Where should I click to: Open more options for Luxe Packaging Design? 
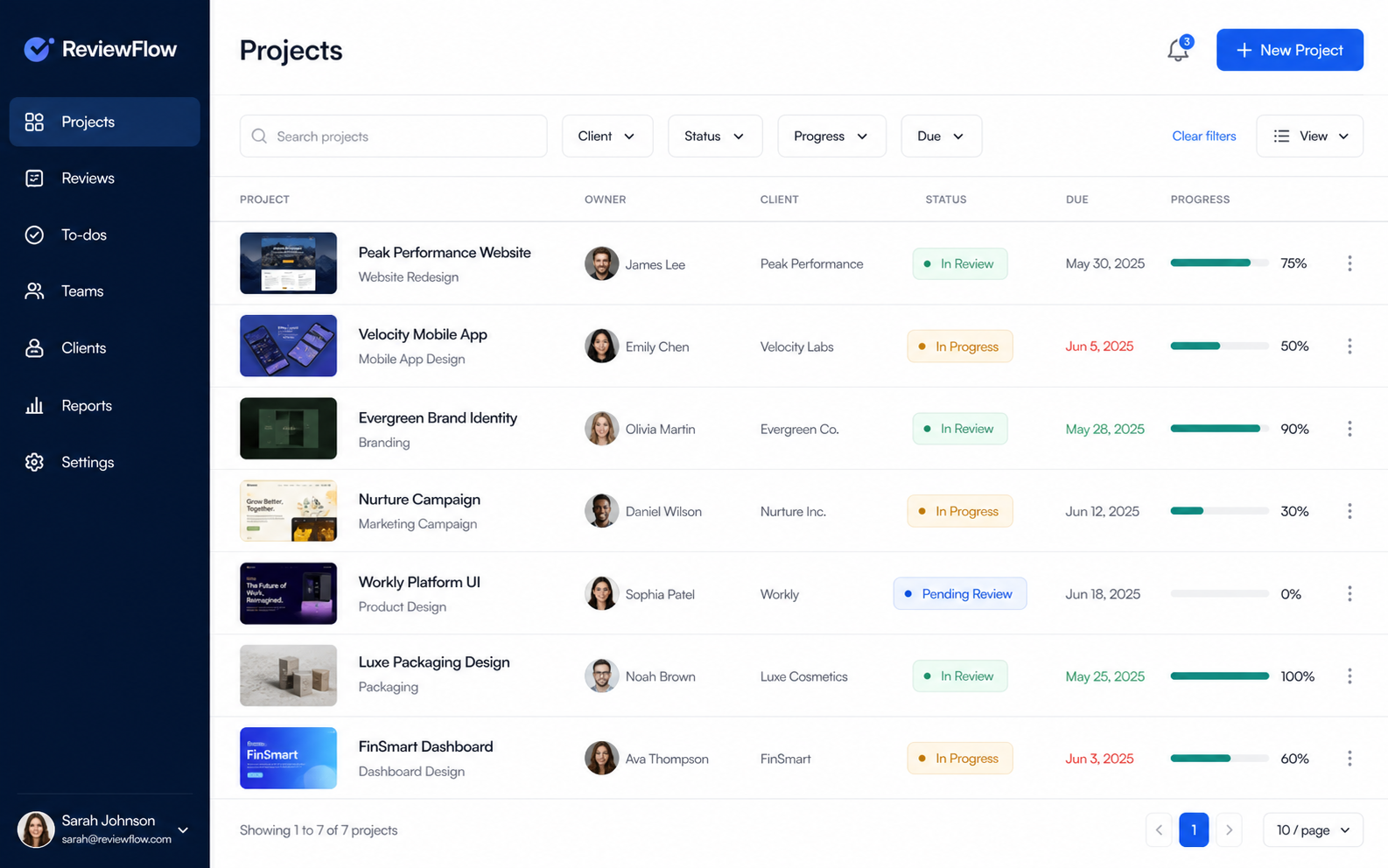click(1349, 676)
